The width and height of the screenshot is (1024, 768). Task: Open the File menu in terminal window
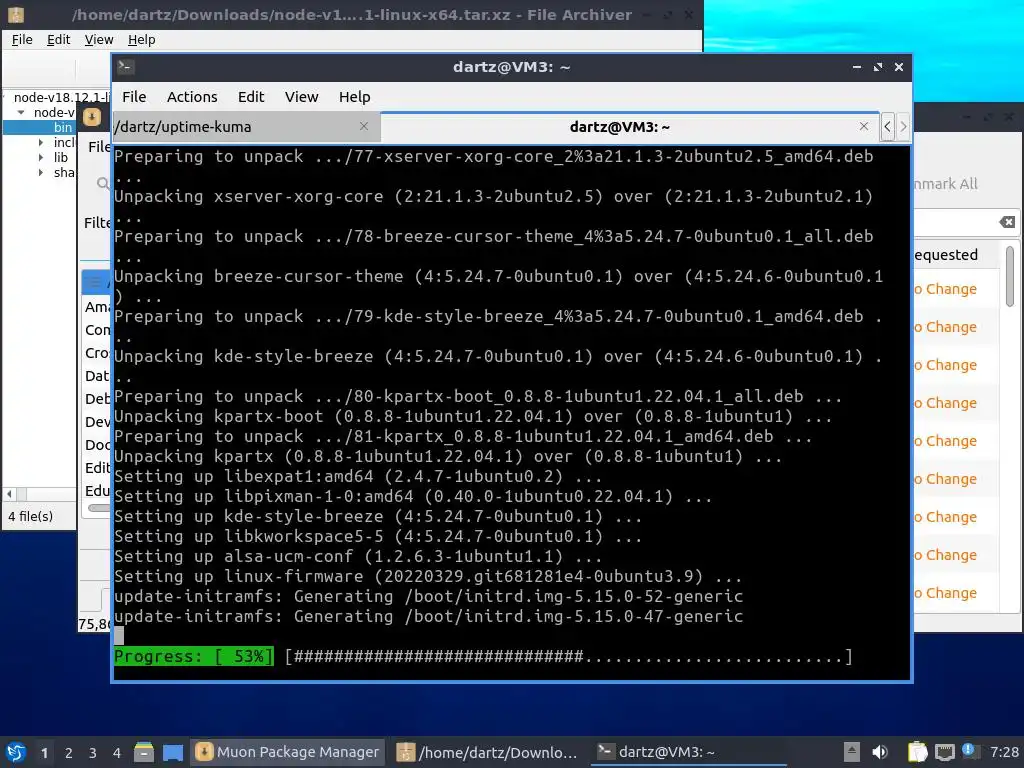click(x=134, y=97)
